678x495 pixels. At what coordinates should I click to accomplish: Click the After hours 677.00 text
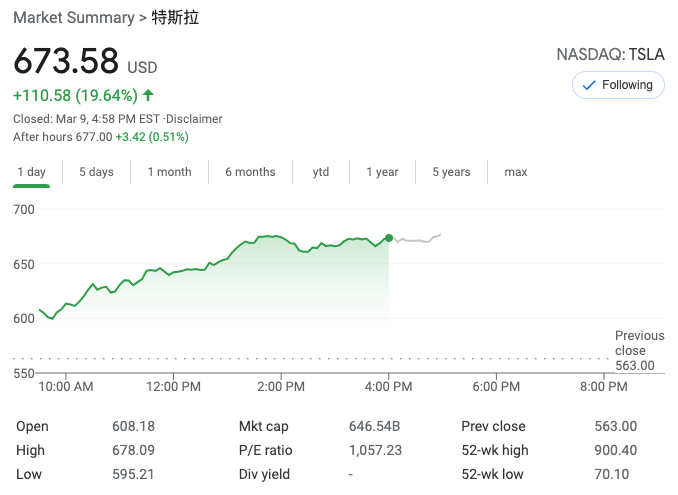(x=63, y=137)
